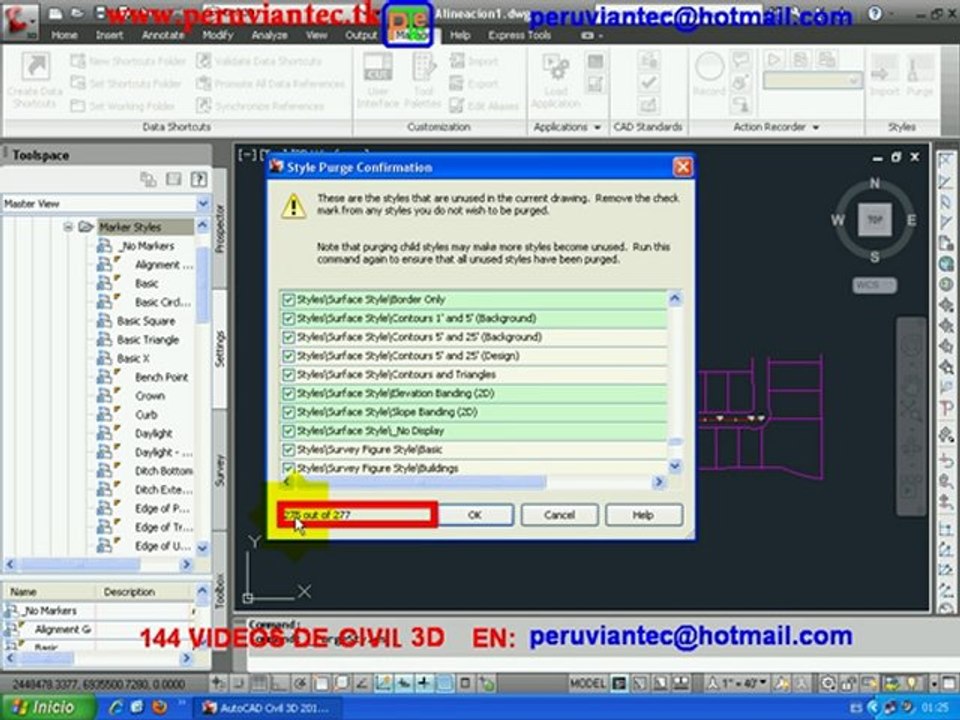
Task: Click the Internet Explorer quick launch icon
Action: click(116, 707)
